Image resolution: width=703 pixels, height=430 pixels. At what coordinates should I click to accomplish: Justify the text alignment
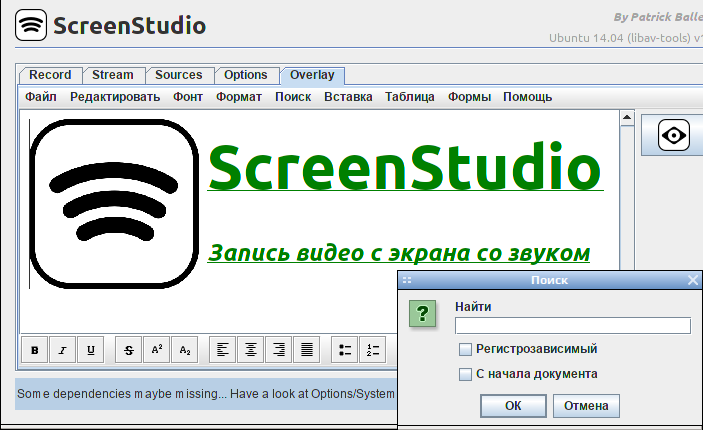pos(307,350)
